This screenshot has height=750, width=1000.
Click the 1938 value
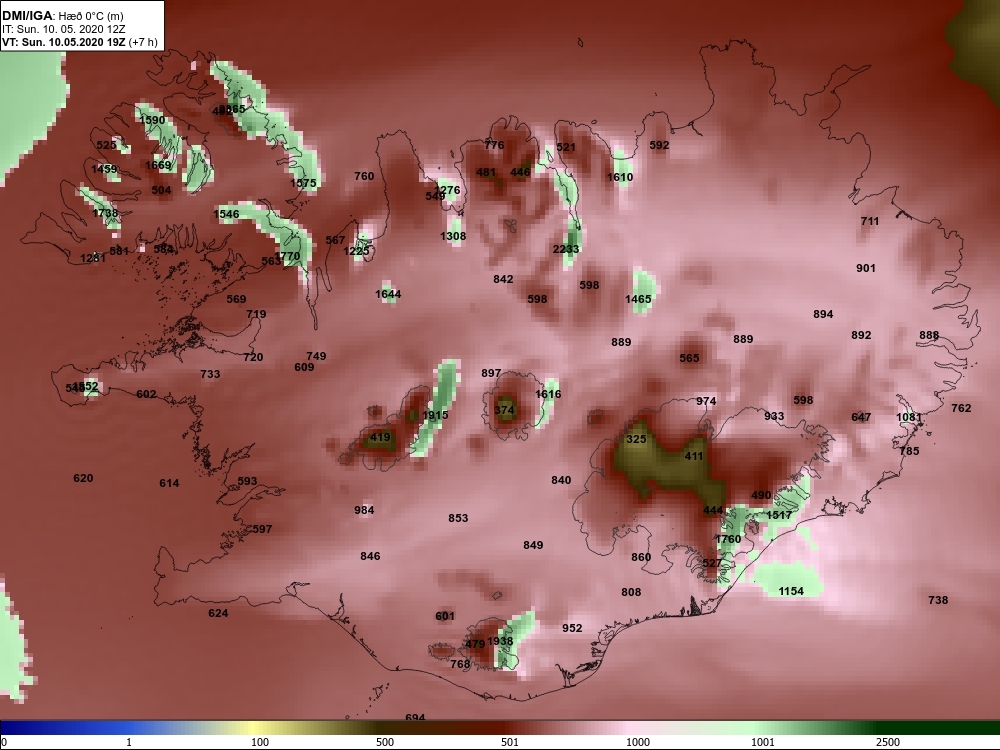(501, 641)
